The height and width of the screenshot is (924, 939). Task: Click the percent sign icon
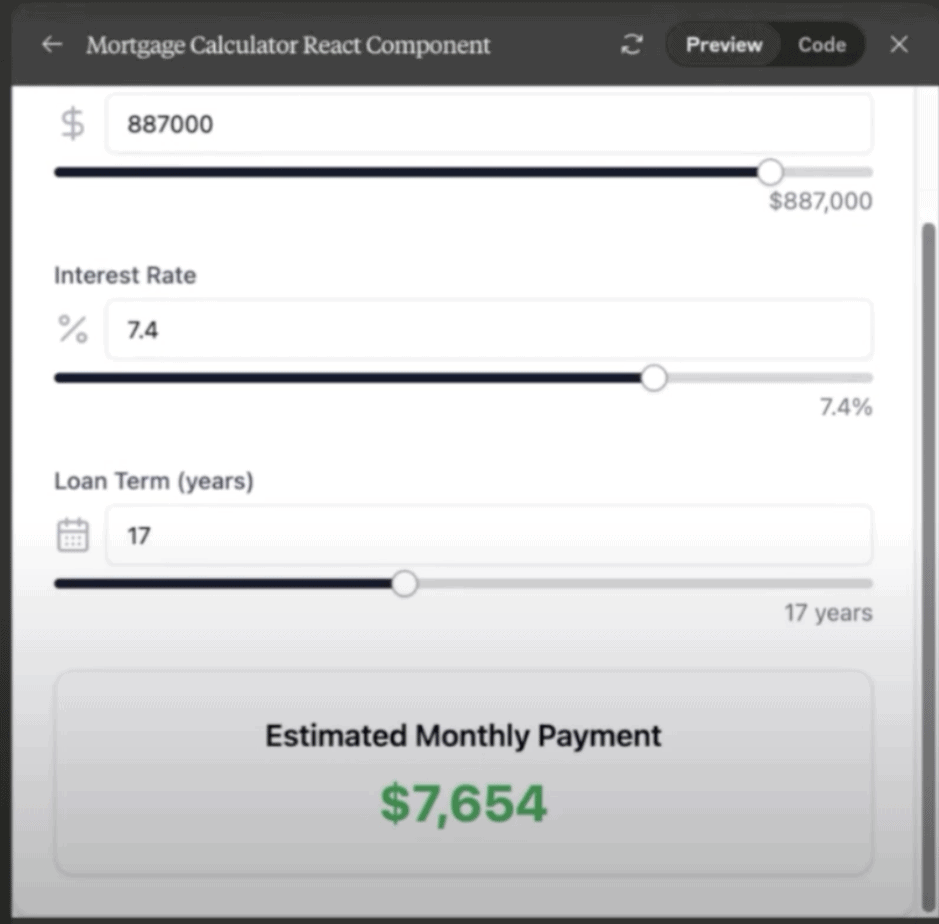pos(73,329)
